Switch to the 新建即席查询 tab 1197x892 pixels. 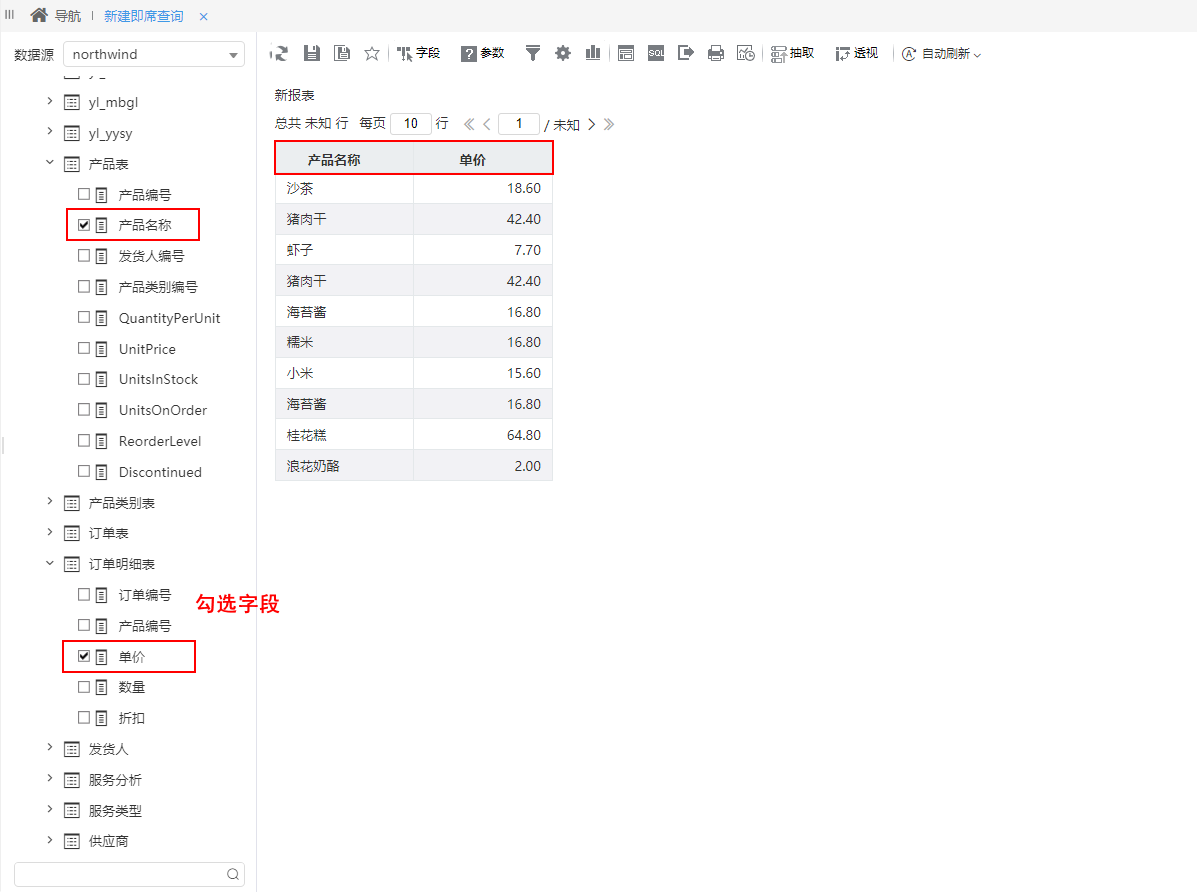144,16
